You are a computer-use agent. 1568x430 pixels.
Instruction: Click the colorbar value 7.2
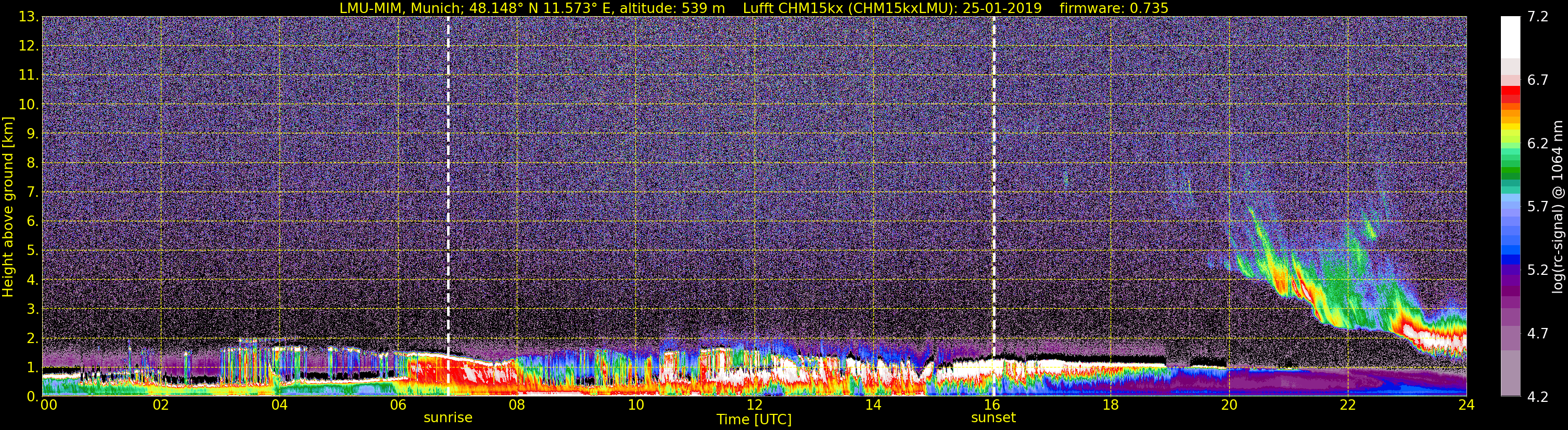[1538, 17]
